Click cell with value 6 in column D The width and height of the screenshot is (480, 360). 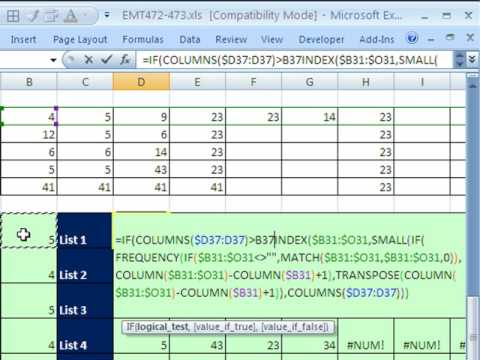coord(141,135)
